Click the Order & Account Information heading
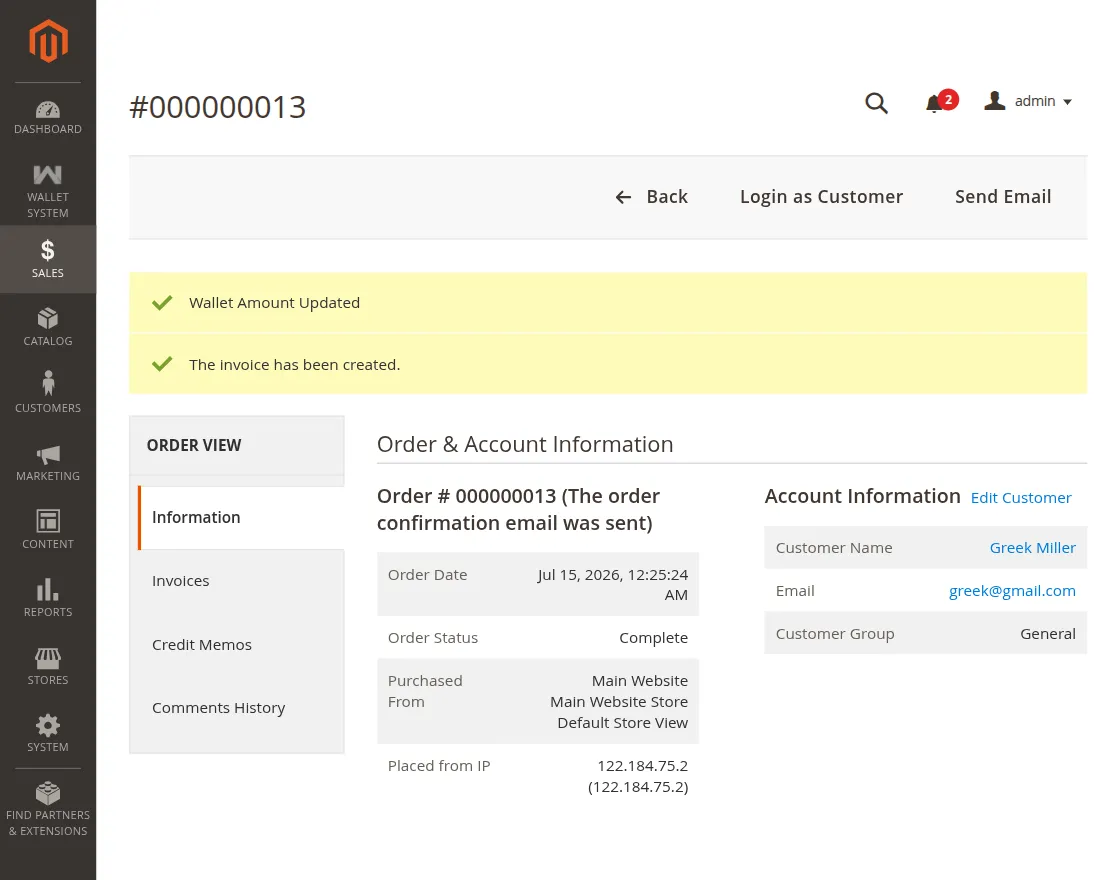This screenshot has width=1120, height=880. (525, 444)
